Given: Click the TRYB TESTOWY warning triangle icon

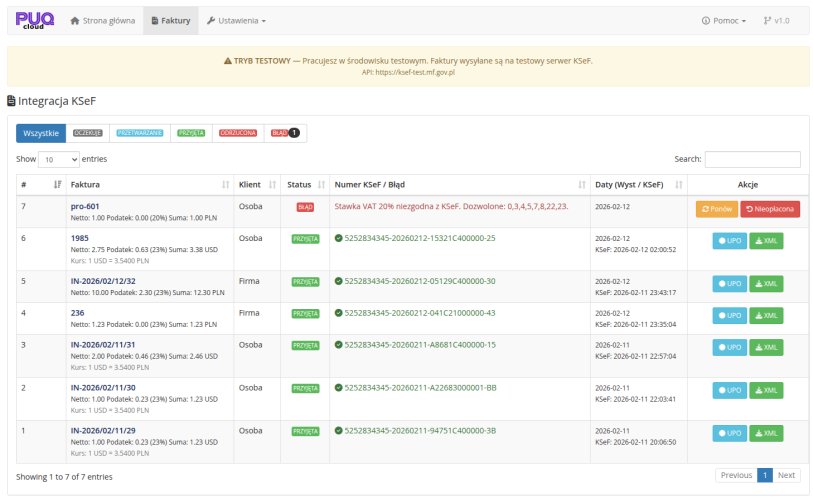Looking at the screenshot, I should tap(228, 61).
